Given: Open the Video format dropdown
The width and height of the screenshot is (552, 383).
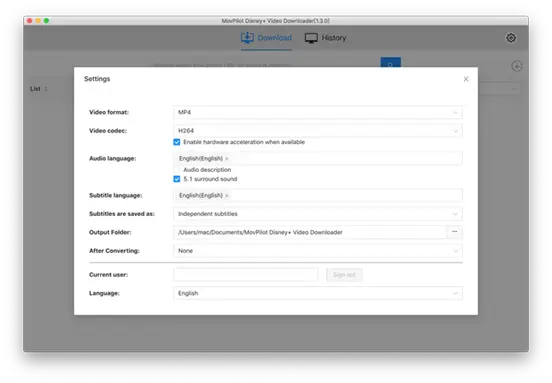Looking at the screenshot, I should pyautogui.click(x=318, y=112).
